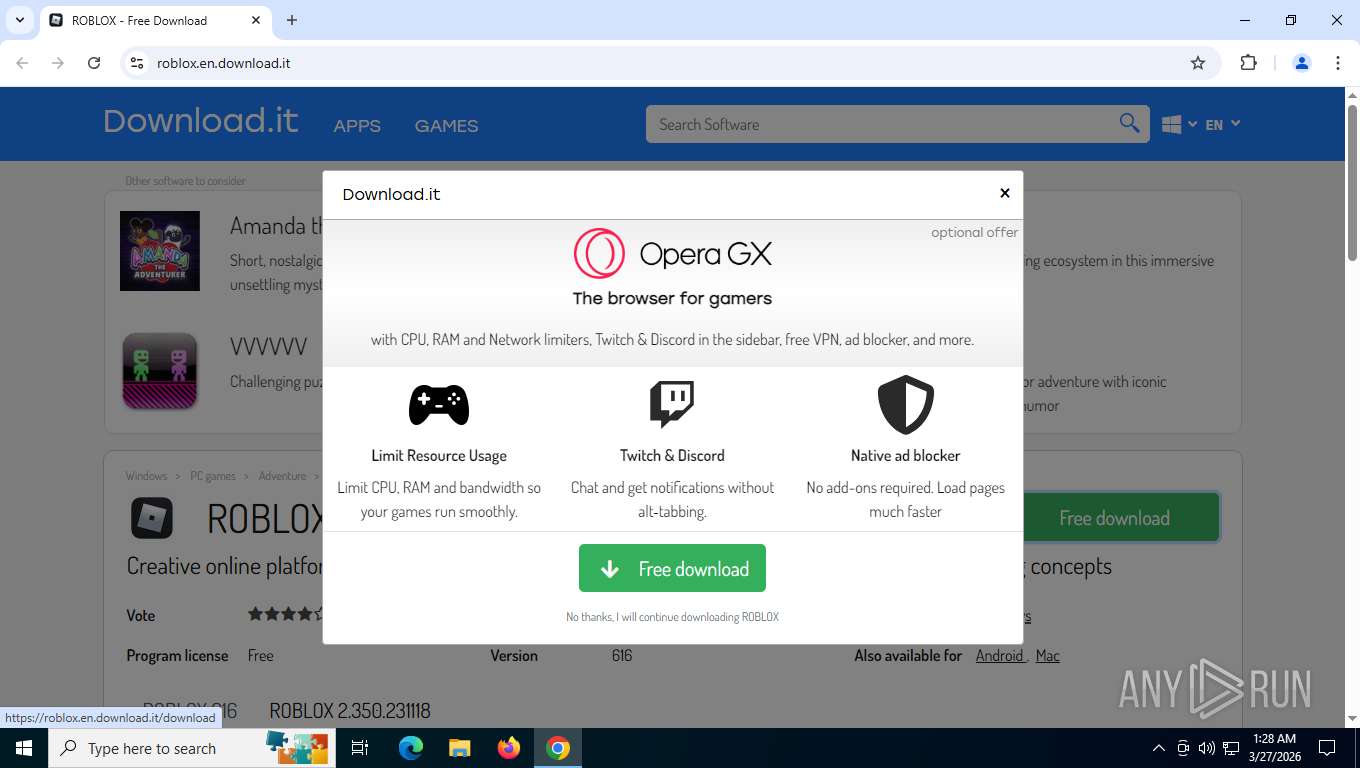
Task: Close the ROBLOX - Free Download tab
Action: 256,20
